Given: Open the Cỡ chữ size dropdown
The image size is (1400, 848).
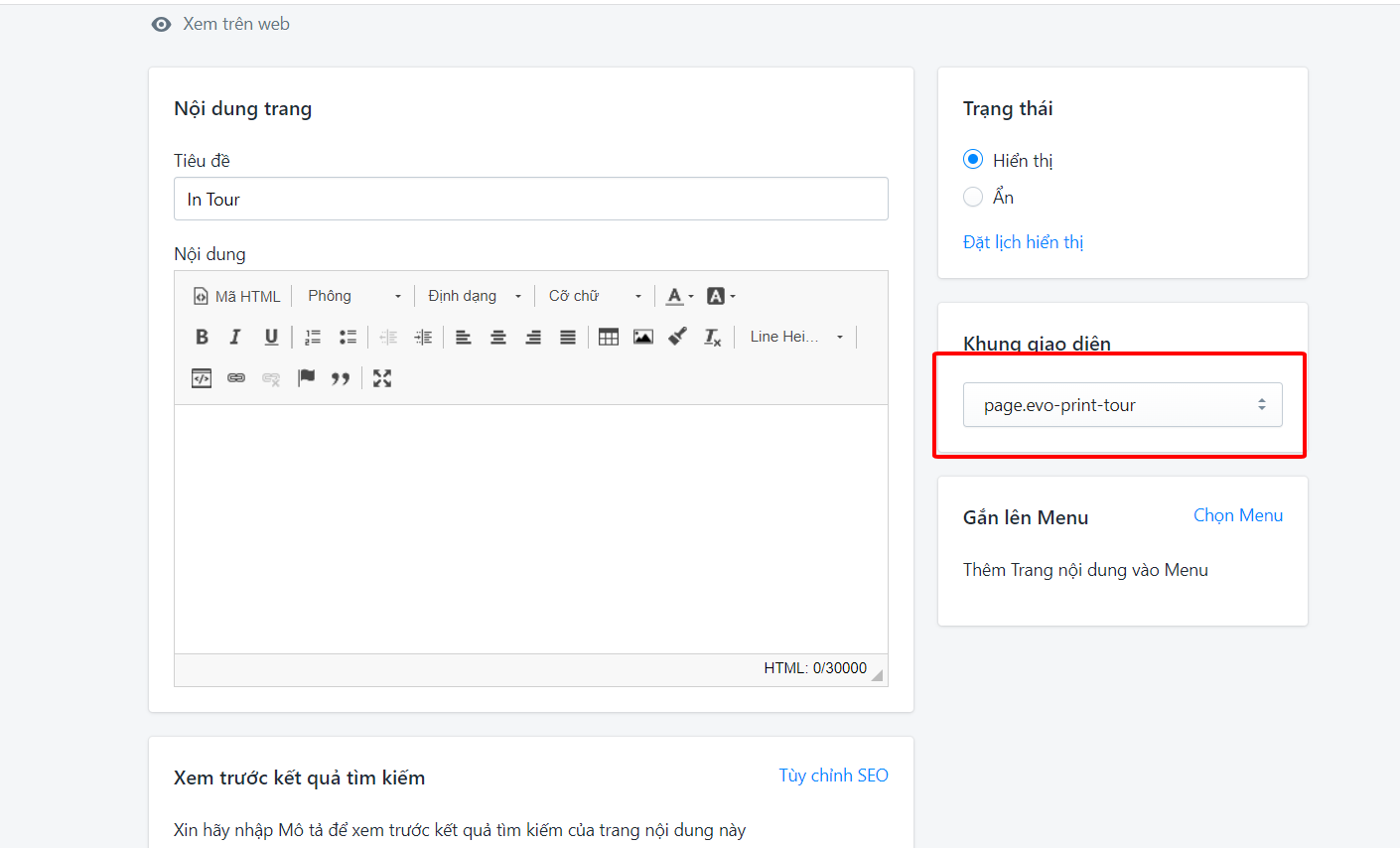Looking at the screenshot, I should 595,296.
